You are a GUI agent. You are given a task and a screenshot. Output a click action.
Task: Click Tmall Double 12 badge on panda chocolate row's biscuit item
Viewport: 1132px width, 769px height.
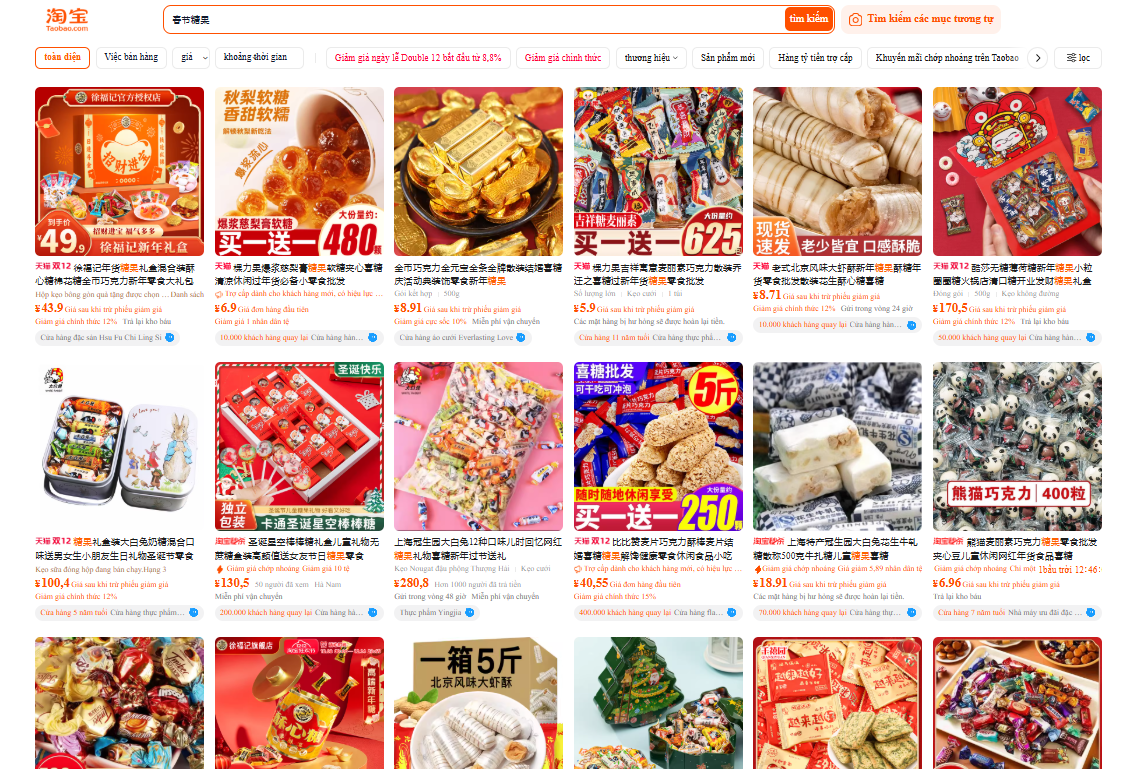coord(592,541)
